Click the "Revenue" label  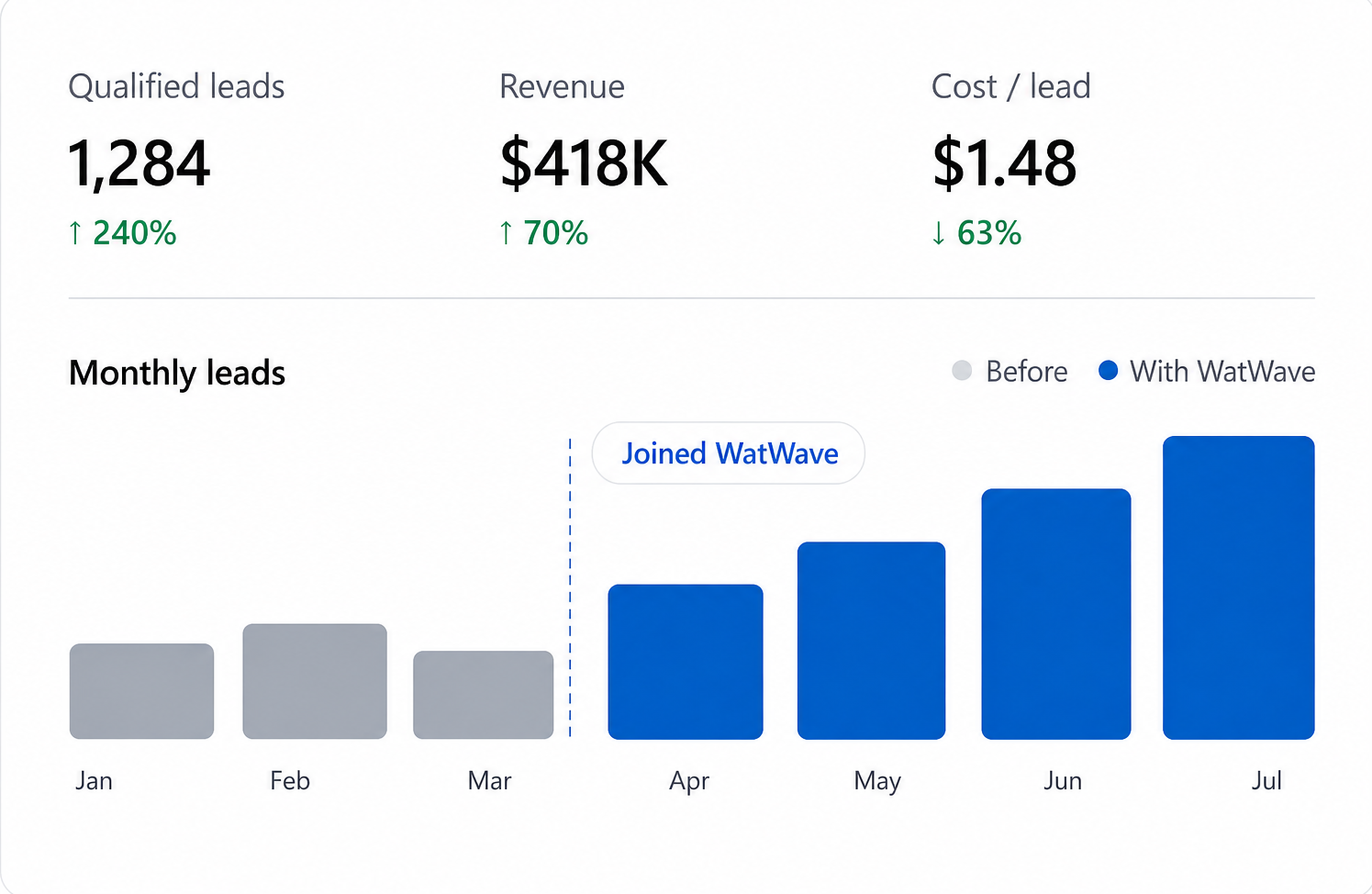(562, 86)
